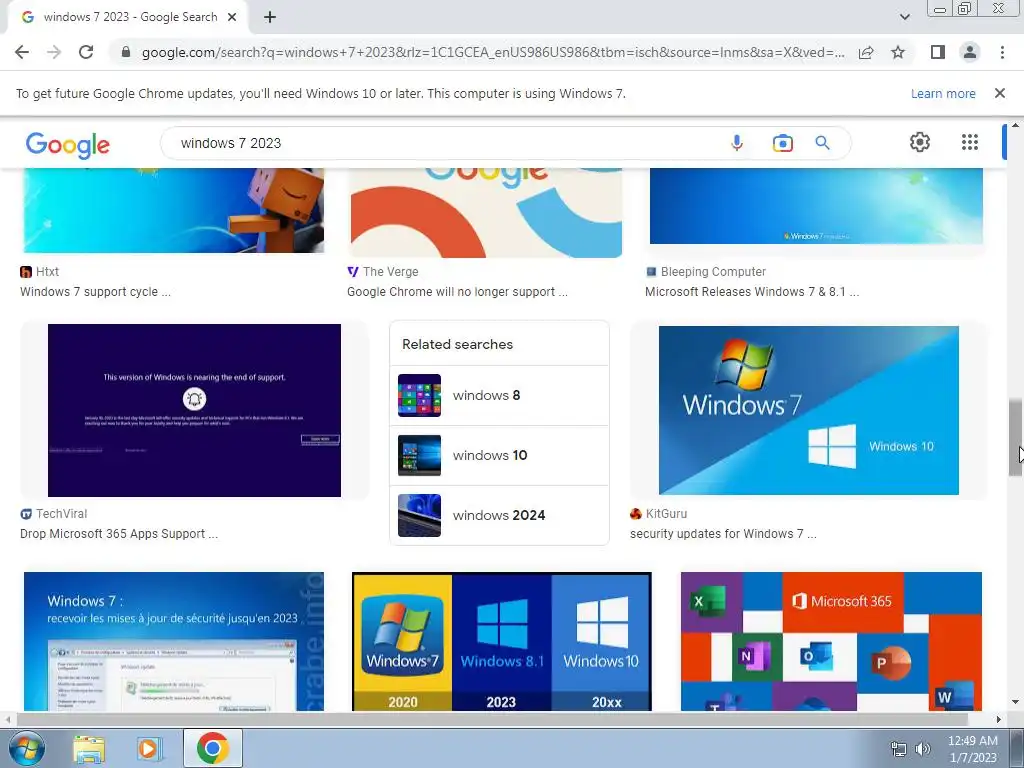Click the taskbar clock 12:49 AM
Image resolution: width=1024 pixels, height=768 pixels.
pyautogui.click(x=972, y=741)
